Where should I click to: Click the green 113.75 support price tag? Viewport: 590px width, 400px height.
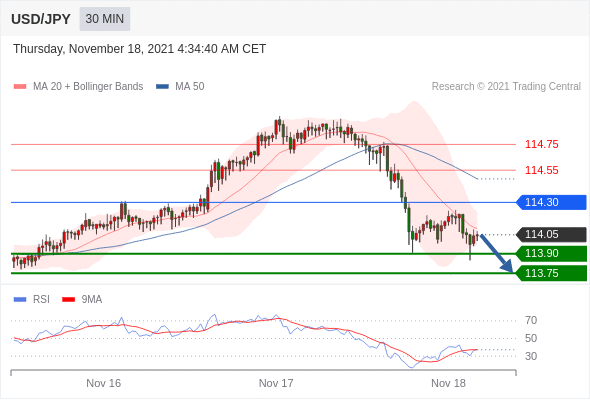551,273
